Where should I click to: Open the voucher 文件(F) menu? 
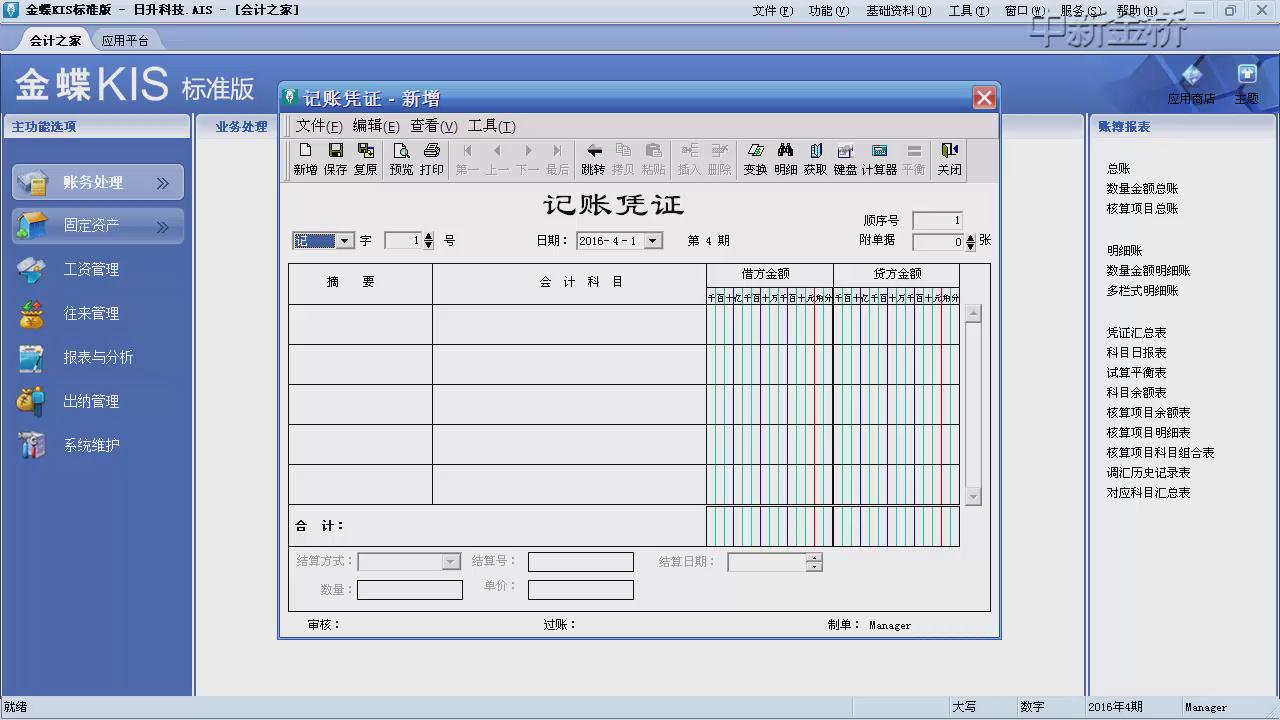tap(319, 126)
